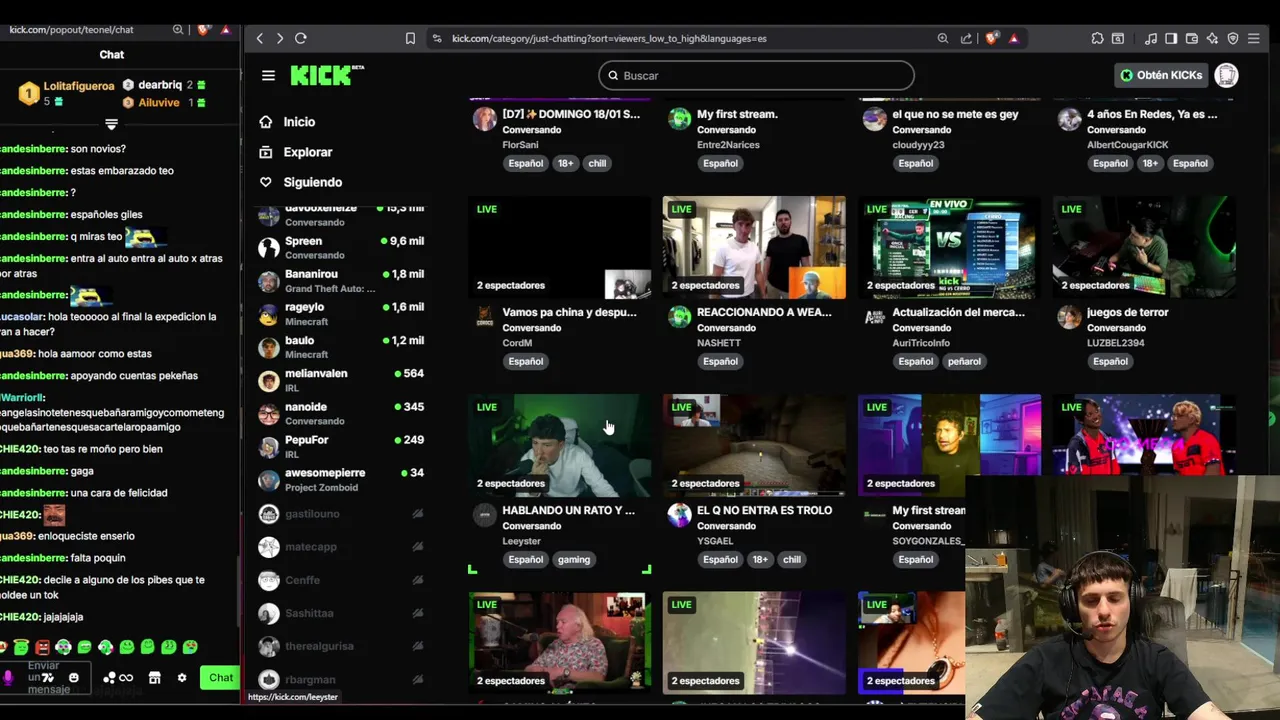Open juegos de terror stream thumbnail

1144,247
